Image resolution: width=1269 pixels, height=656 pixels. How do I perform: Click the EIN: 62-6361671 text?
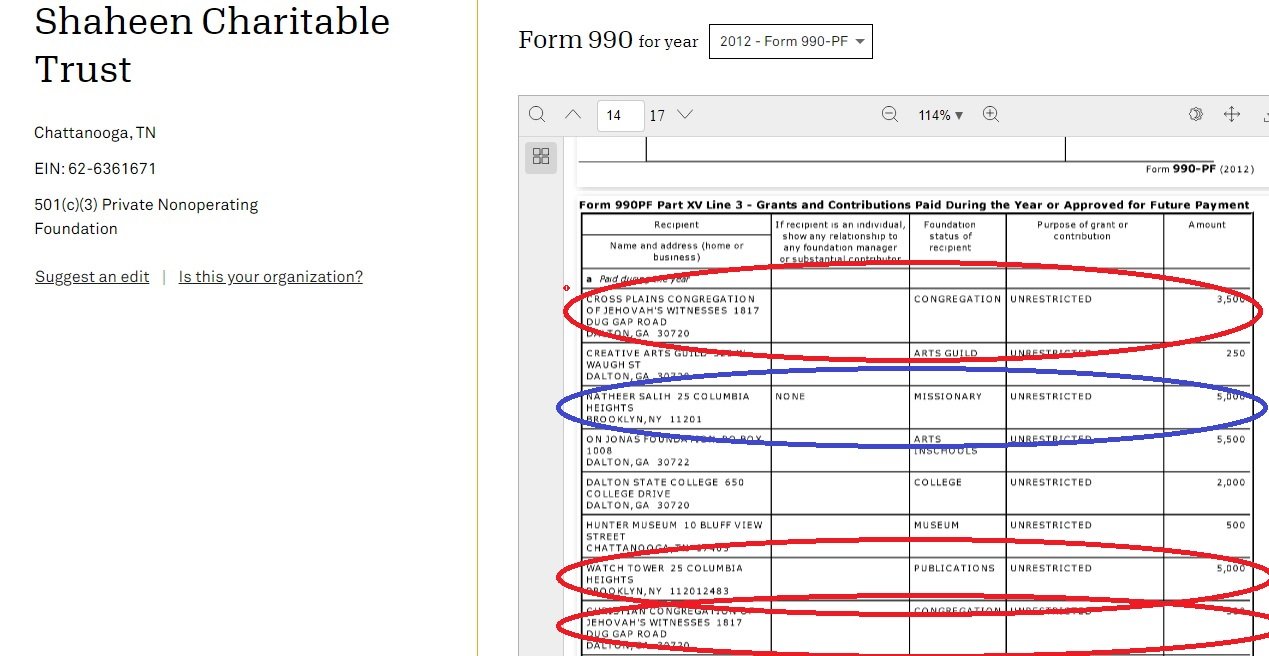[x=95, y=169]
